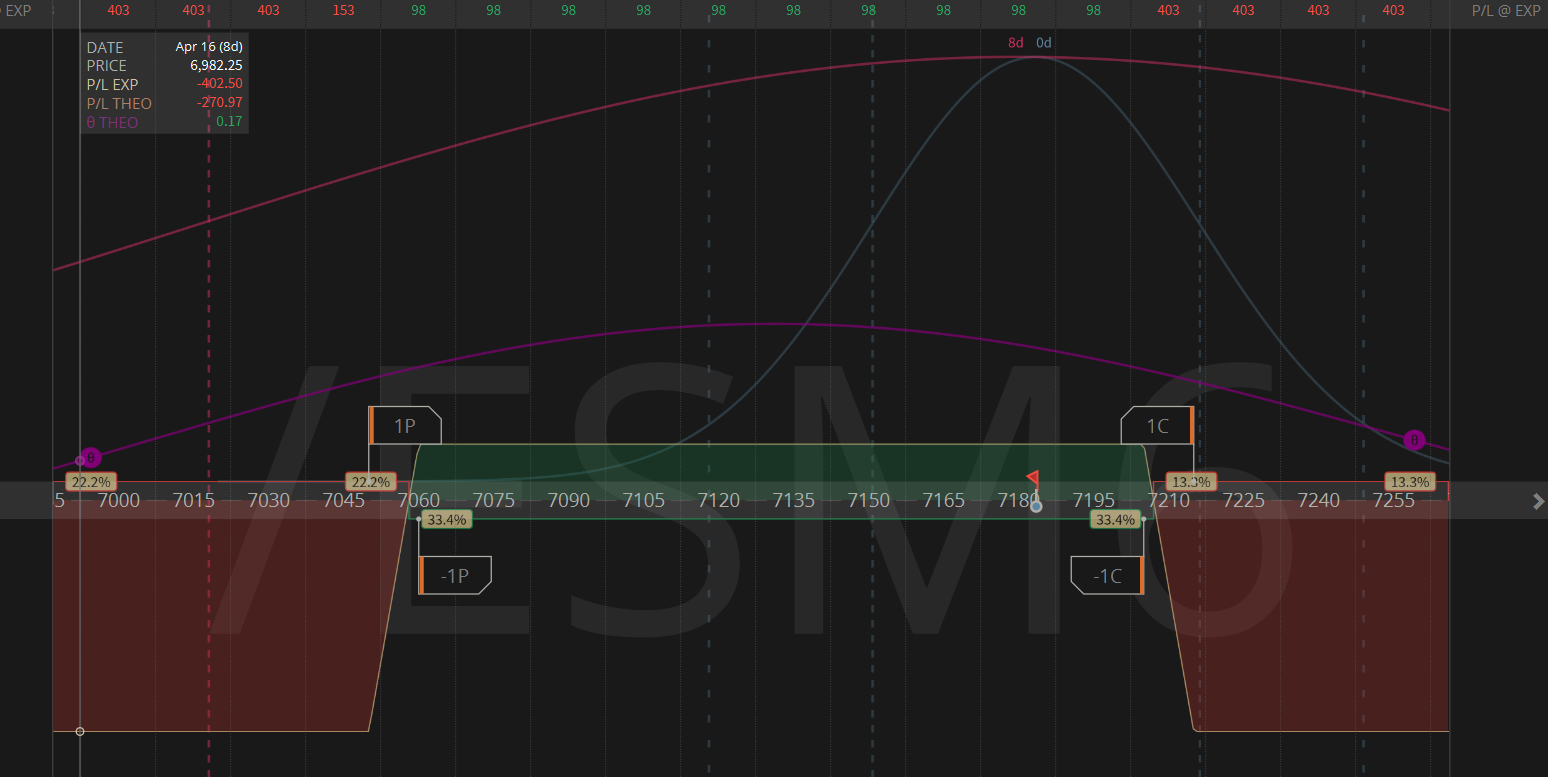Click the 13.3% tag at far right edge
This screenshot has height=777, width=1548.
click(1409, 482)
